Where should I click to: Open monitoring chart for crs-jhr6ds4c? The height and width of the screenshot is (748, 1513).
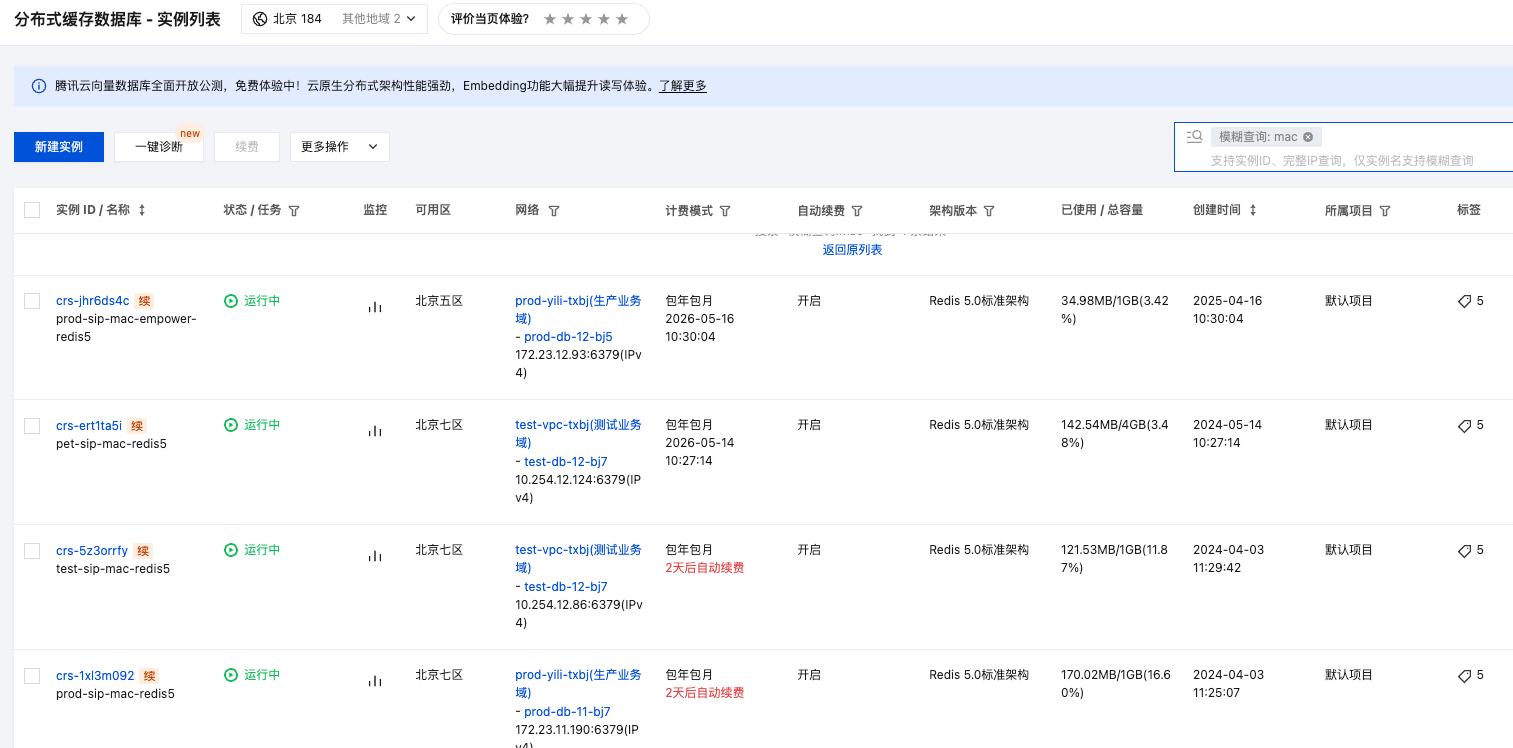(x=375, y=307)
